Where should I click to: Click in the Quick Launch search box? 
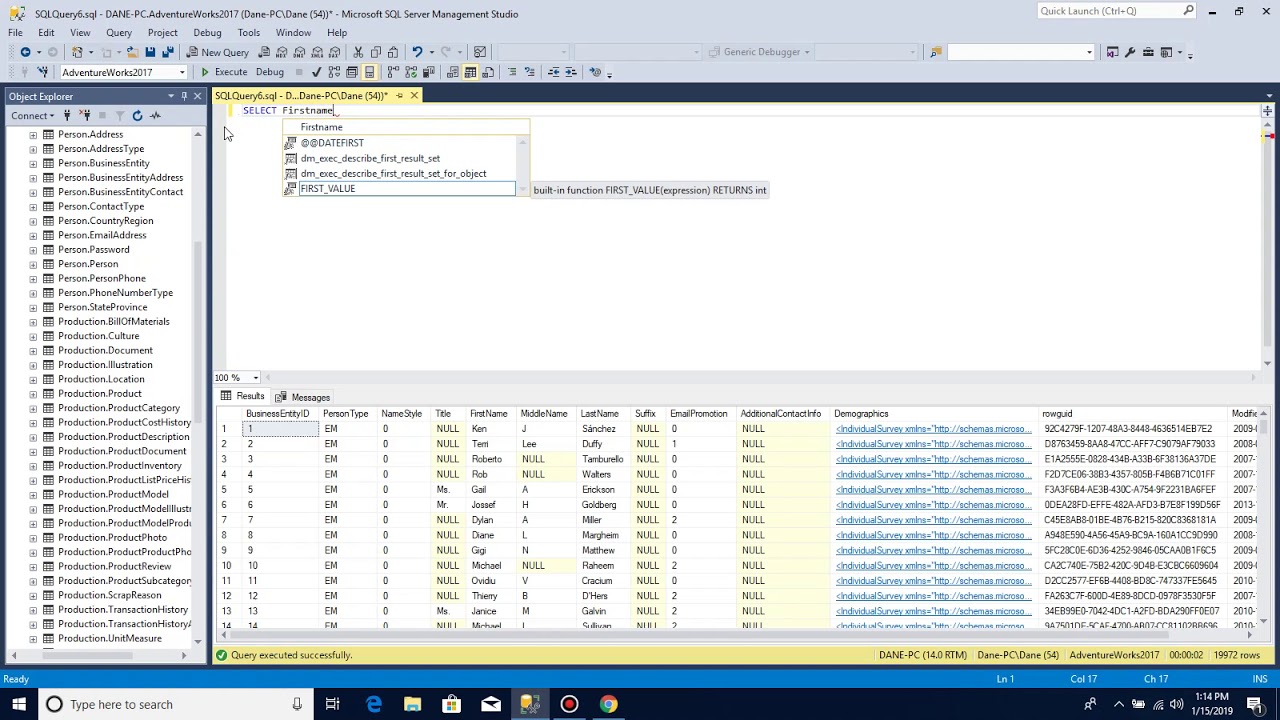[x=1110, y=11]
